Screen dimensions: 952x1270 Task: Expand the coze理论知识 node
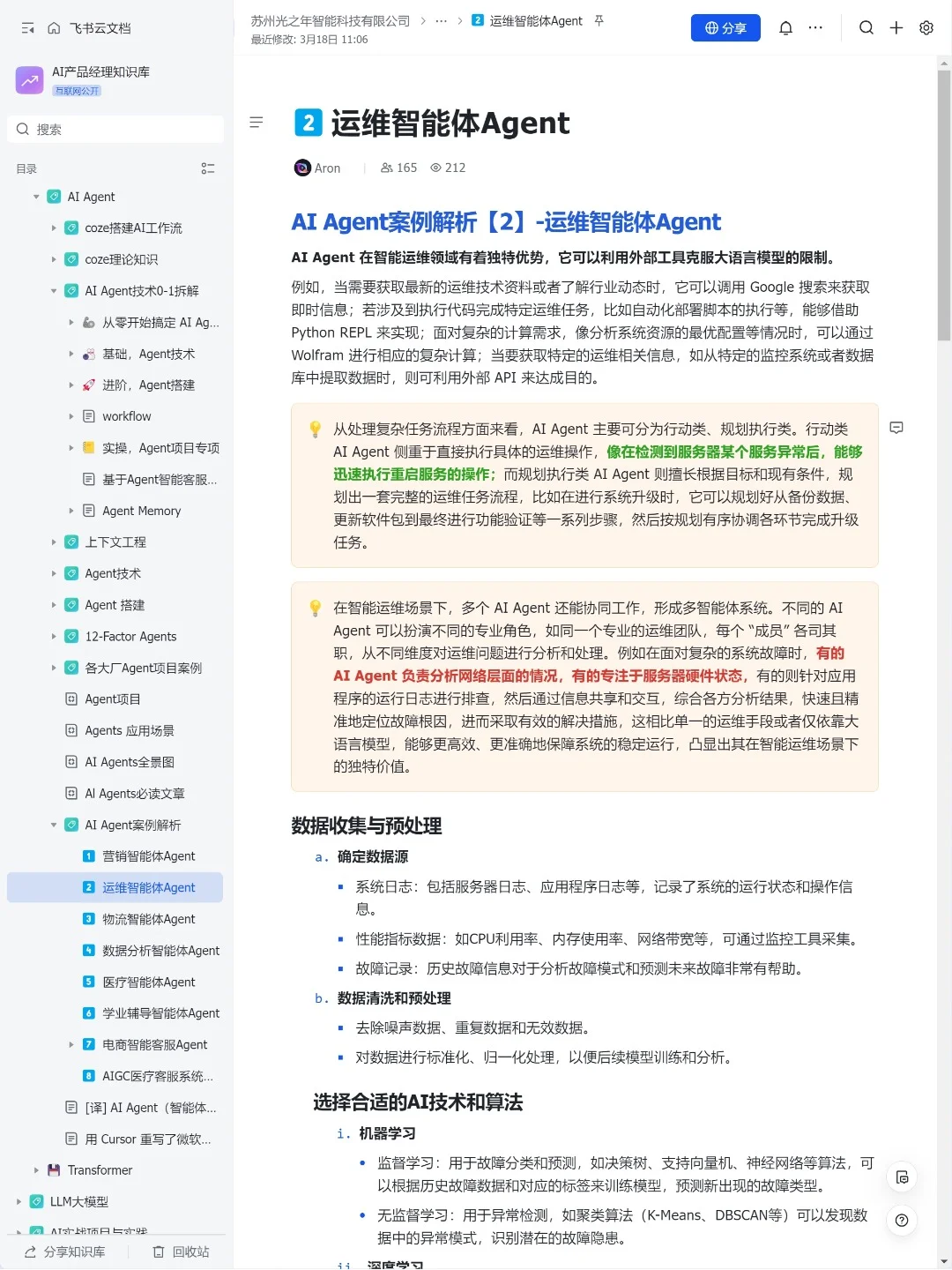[54, 259]
